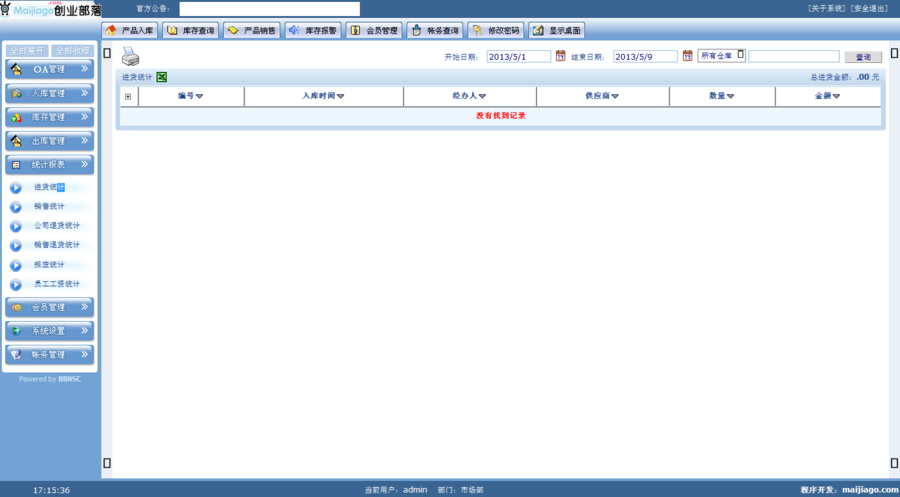
Task: Open 产品入库 from the top toolbar
Action: [129, 30]
